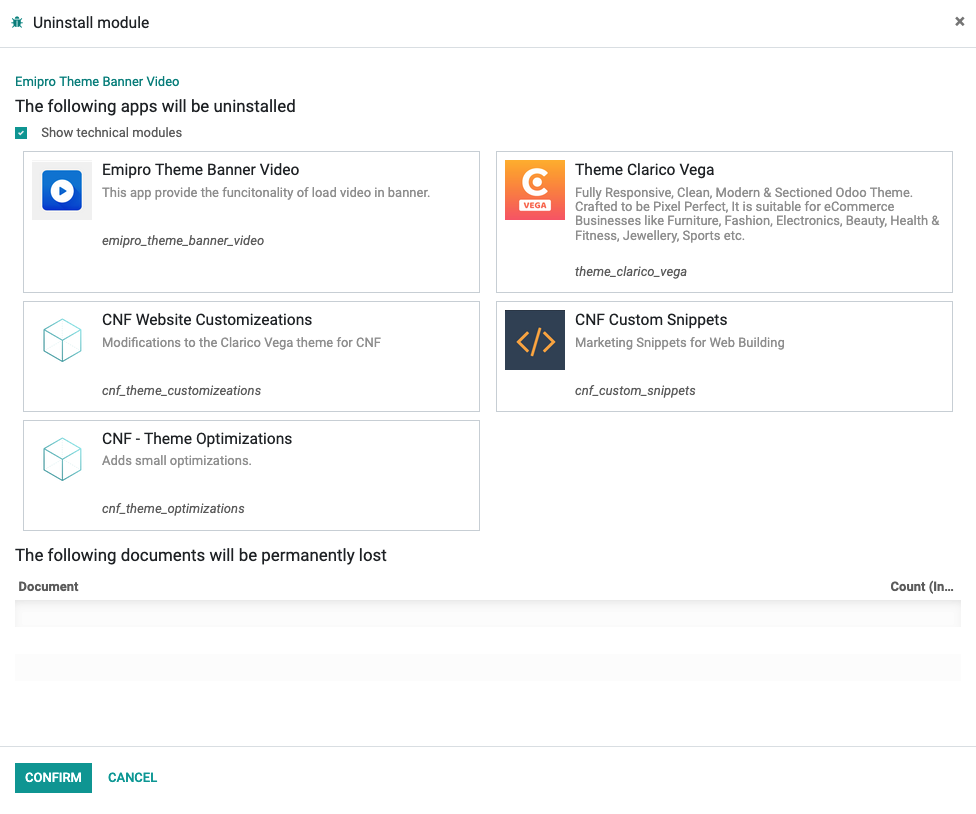
Task: Click the Emipro Banner Video play icon
Action: [62, 190]
